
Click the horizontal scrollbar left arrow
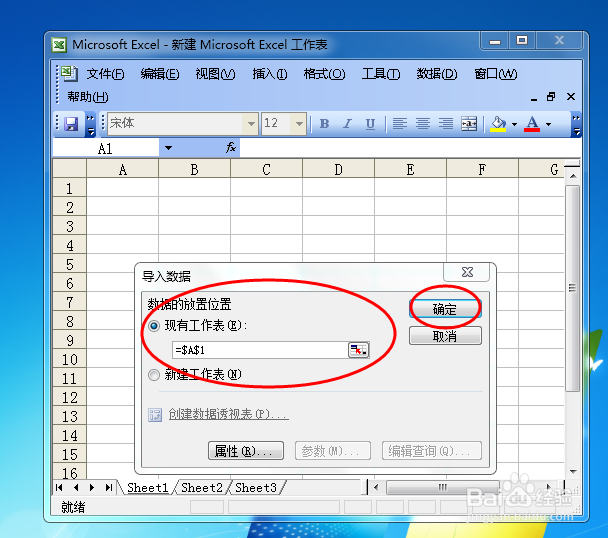pyautogui.click(x=376, y=487)
